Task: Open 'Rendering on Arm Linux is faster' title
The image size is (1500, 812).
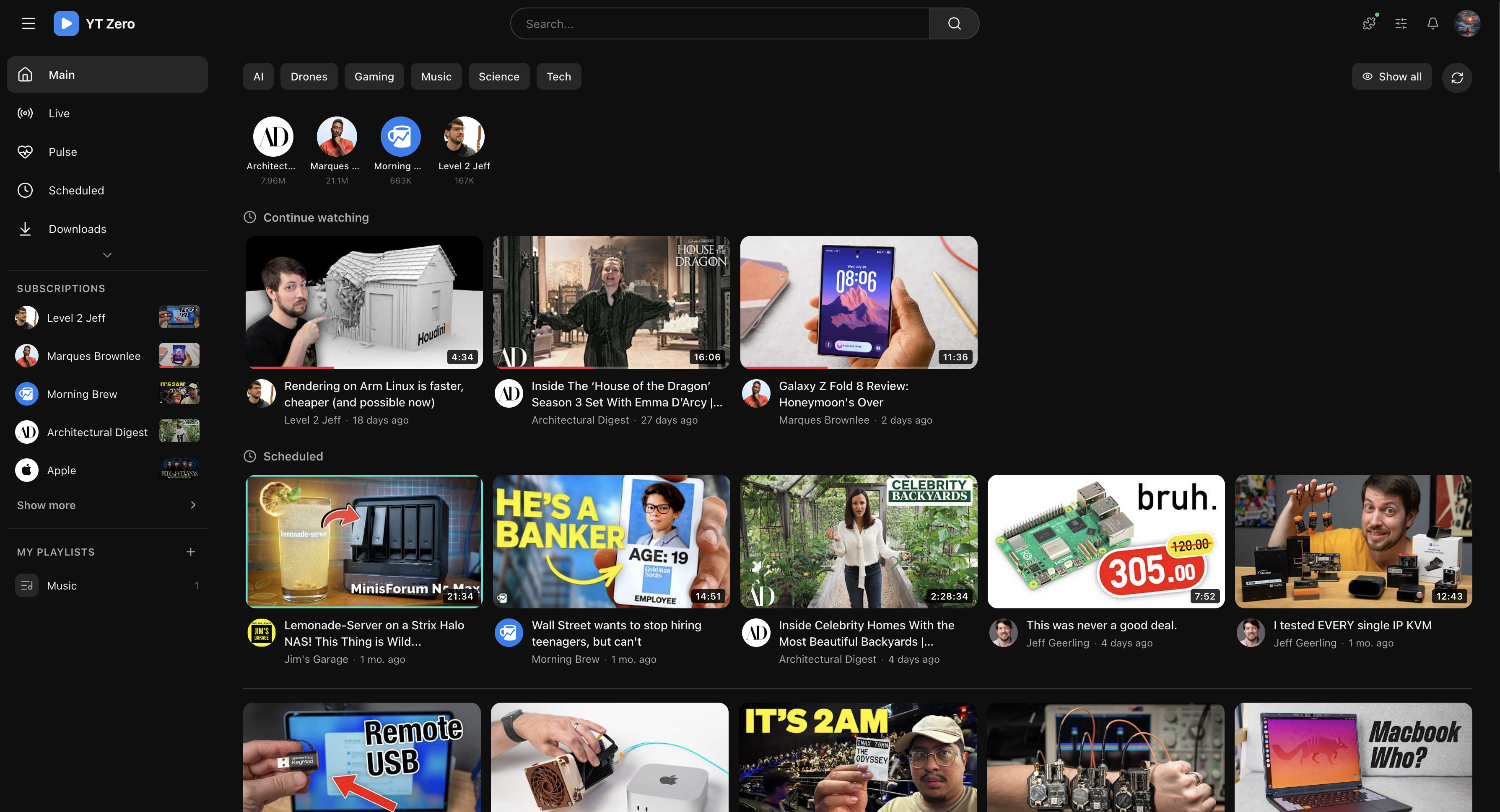Action: click(x=374, y=394)
